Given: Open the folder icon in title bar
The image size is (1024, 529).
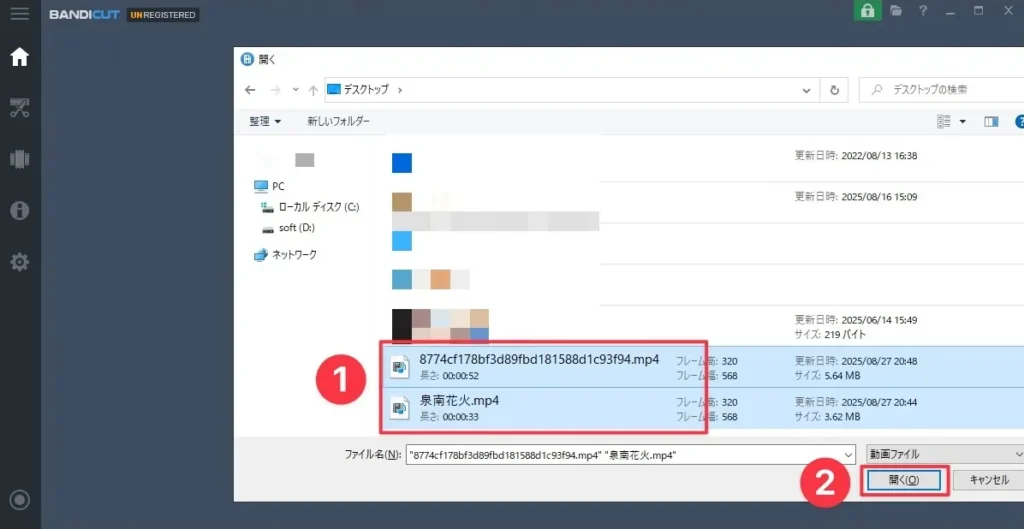Looking at the screenshot, I should pyautogui.click(x=896, y=11).
